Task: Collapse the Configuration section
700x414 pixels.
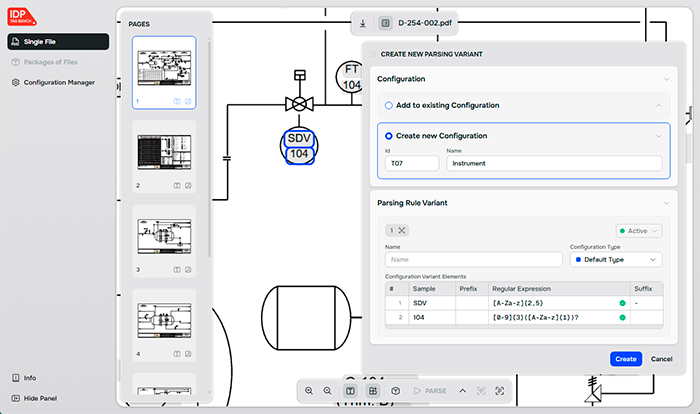Action: (x=666, y=79)
